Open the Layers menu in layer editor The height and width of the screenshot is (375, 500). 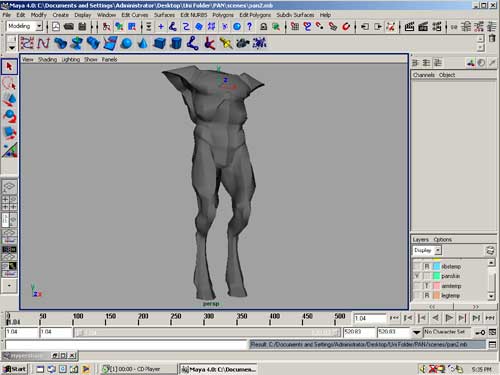(420, 240)
